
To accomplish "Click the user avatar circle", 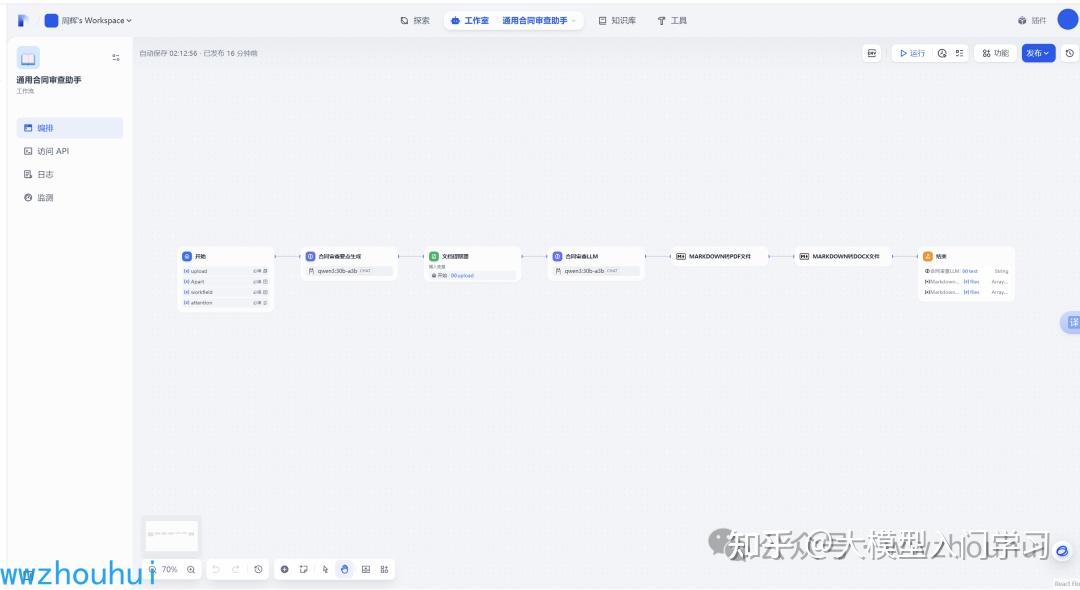I will (1067, 20).
